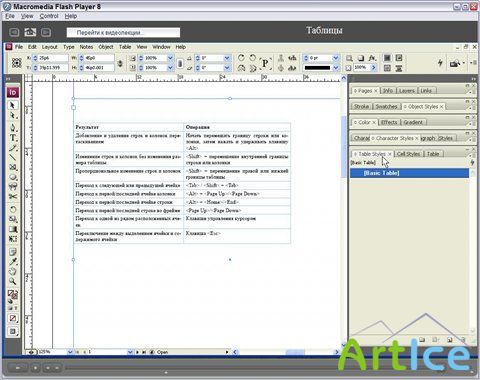Viewport: 480px width, 380px height.
Task: Select the Type tool
Action: 13,138
